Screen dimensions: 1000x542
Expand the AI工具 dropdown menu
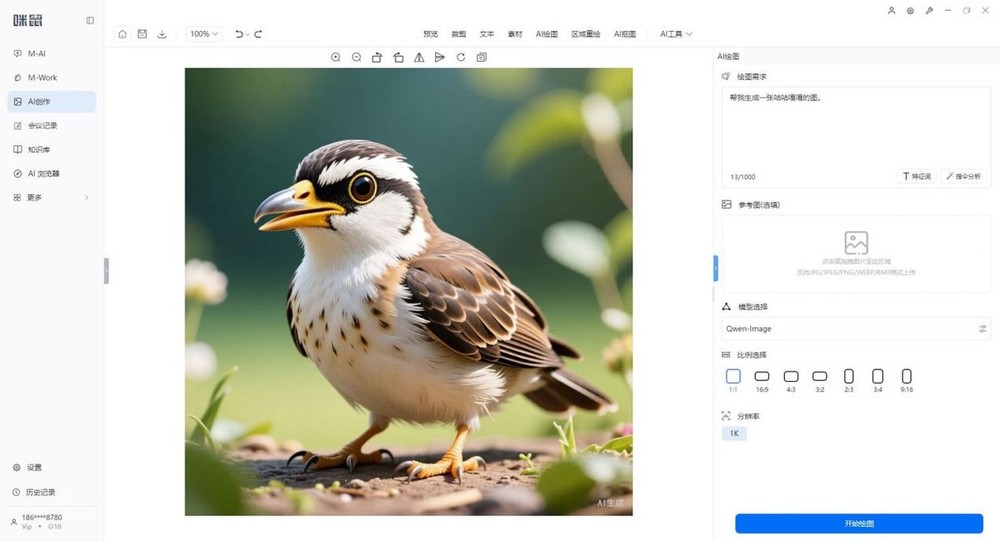pos(675,34)
